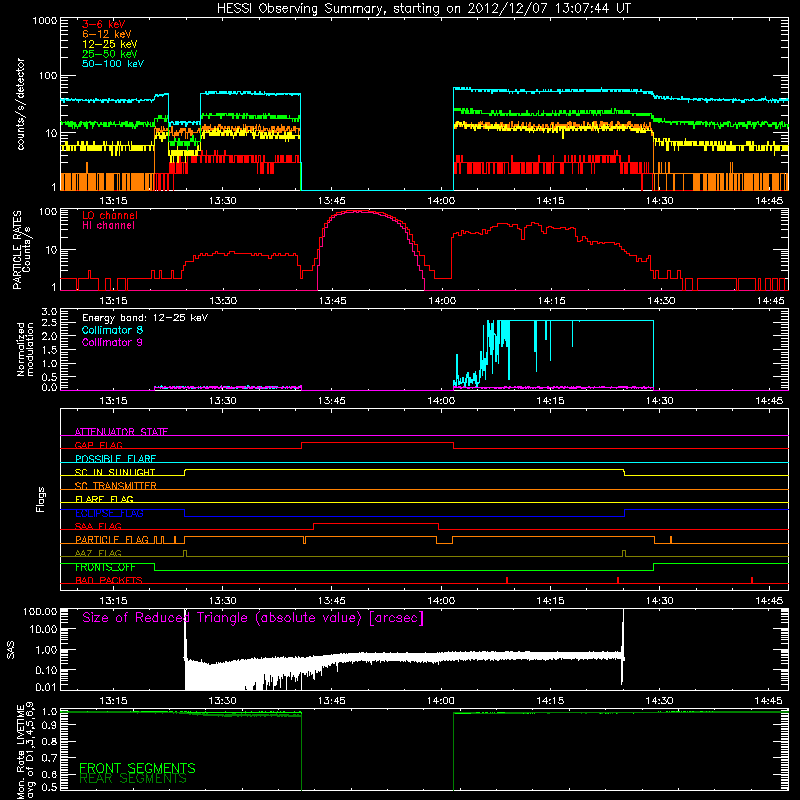Select the '12-25 keV' legend label

tap(110, 44)
